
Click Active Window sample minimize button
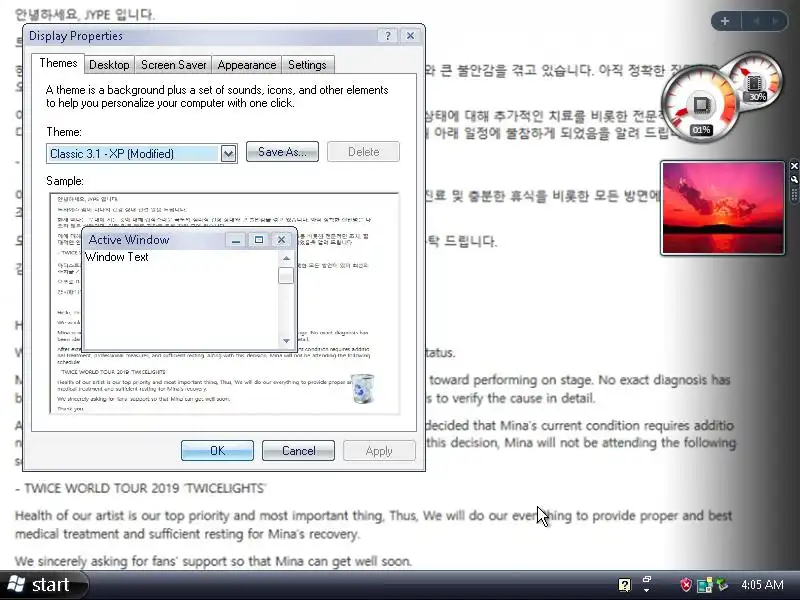click(x=236, y=240)
